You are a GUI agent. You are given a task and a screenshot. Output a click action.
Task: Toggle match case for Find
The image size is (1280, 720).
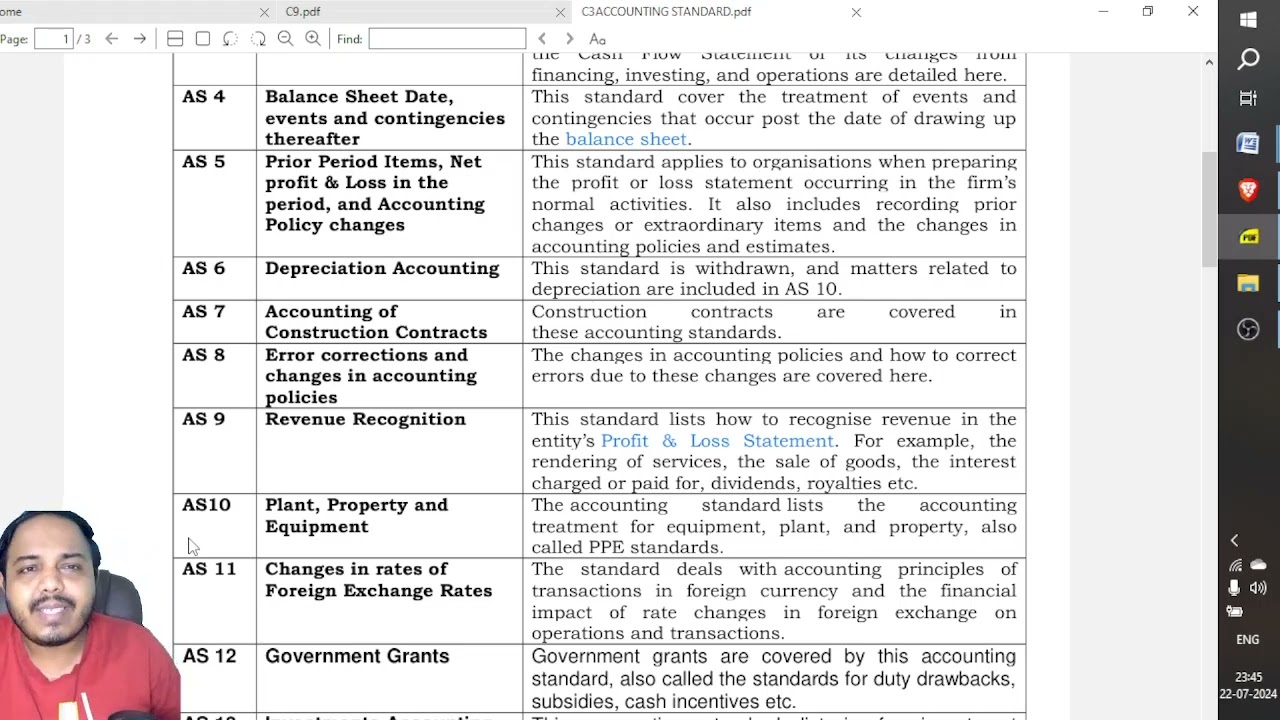point(597,39)
